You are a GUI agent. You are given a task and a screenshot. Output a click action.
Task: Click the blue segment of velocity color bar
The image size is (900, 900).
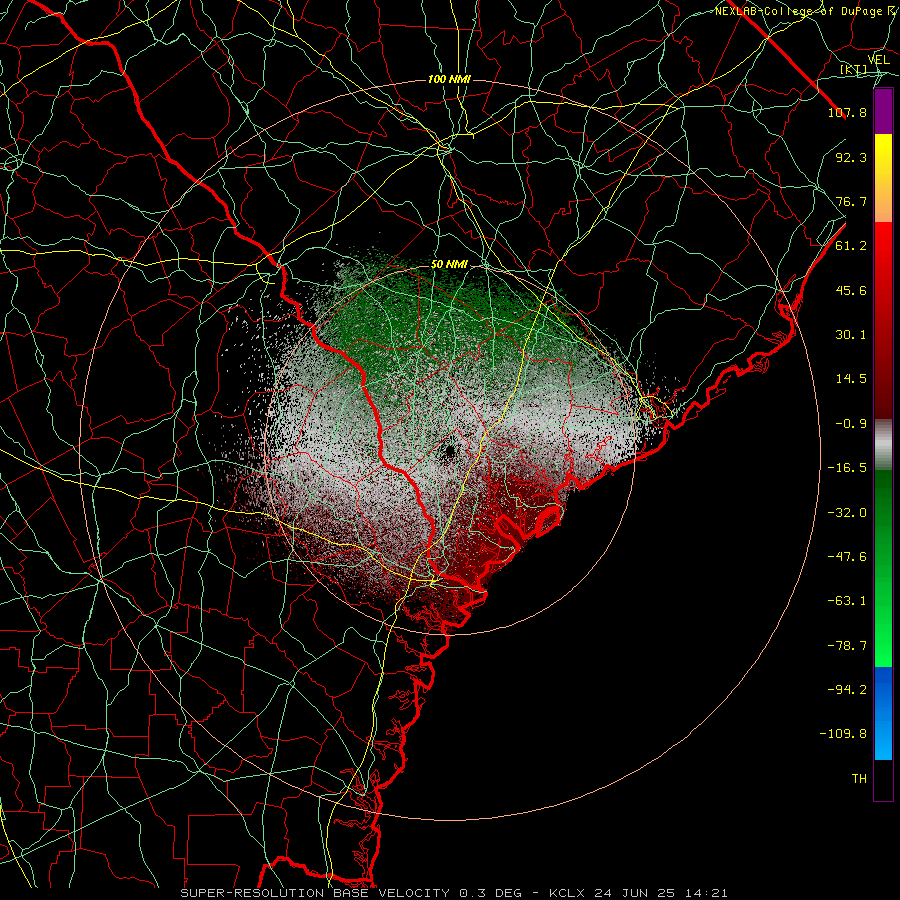(883, 713)
